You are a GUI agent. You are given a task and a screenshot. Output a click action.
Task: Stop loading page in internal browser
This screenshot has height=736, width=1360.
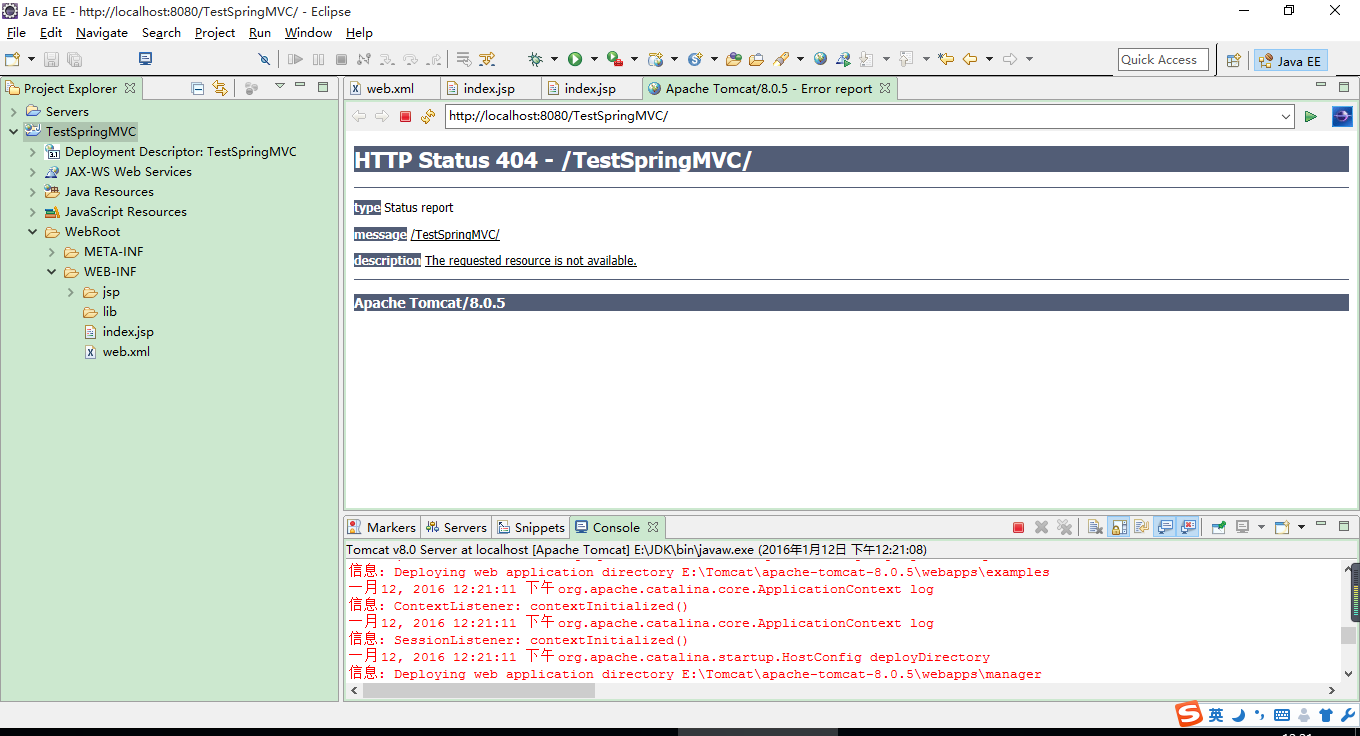click(x=405, y=116)
